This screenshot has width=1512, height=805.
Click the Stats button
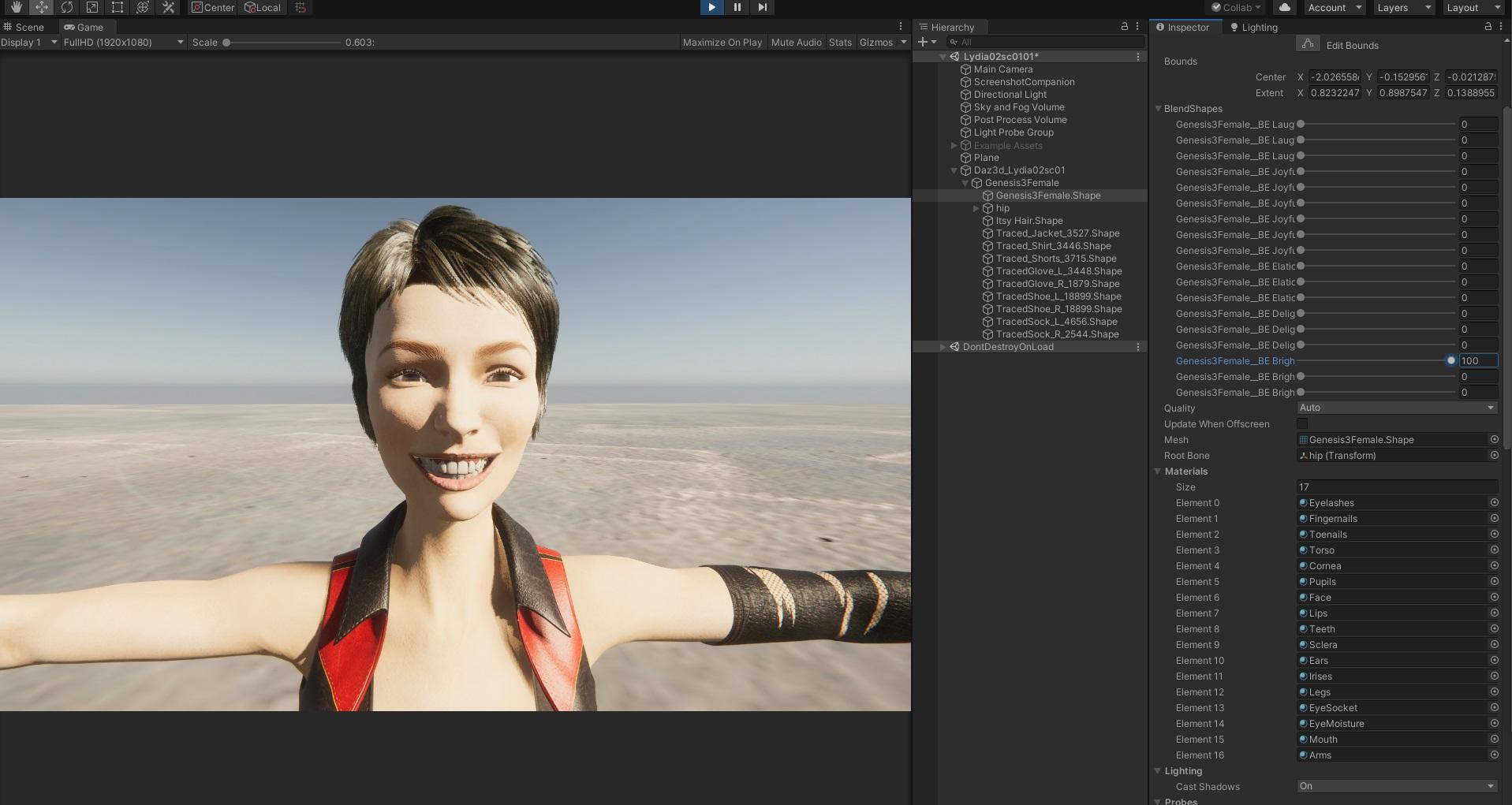click(x=840, y=43)
